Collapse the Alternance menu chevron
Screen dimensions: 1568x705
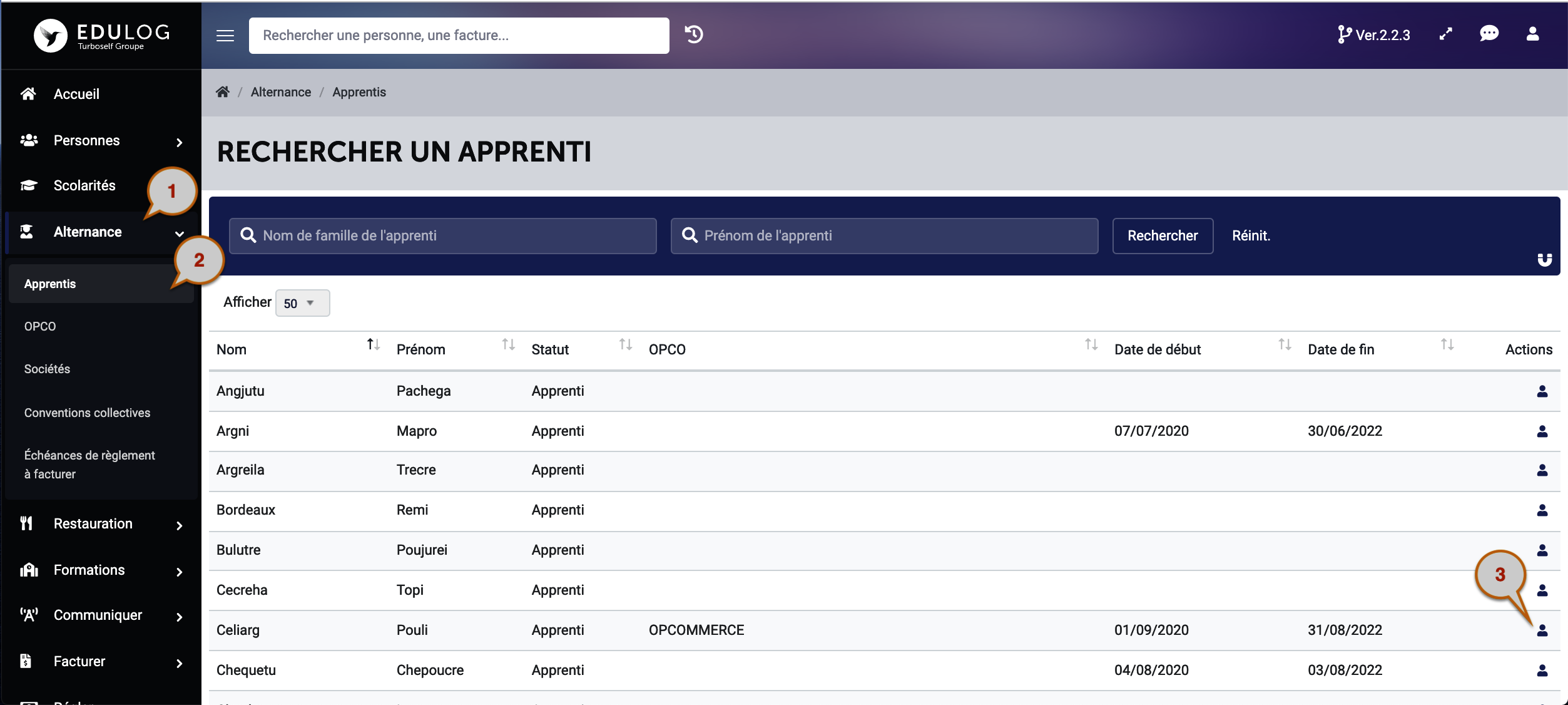[x=180, y=234]
